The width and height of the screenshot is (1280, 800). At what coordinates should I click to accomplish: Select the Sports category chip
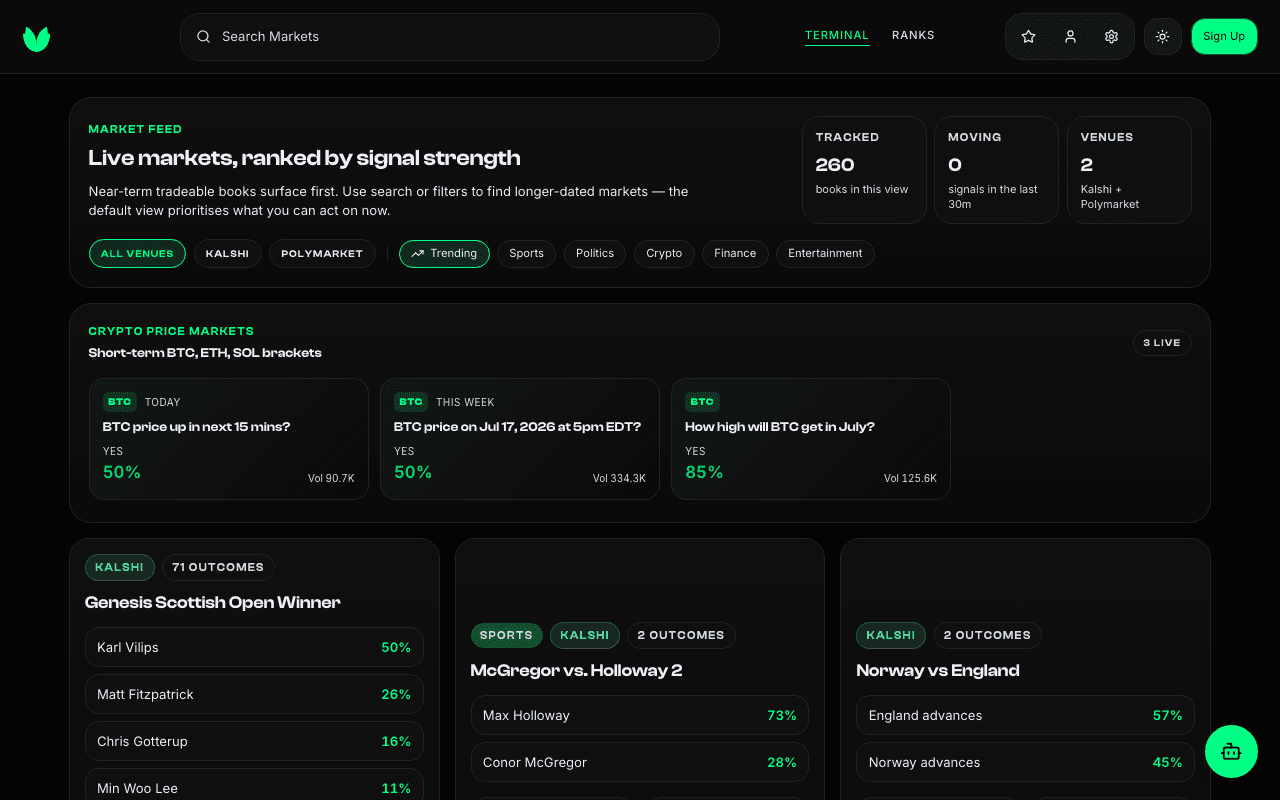click(526, 254)
